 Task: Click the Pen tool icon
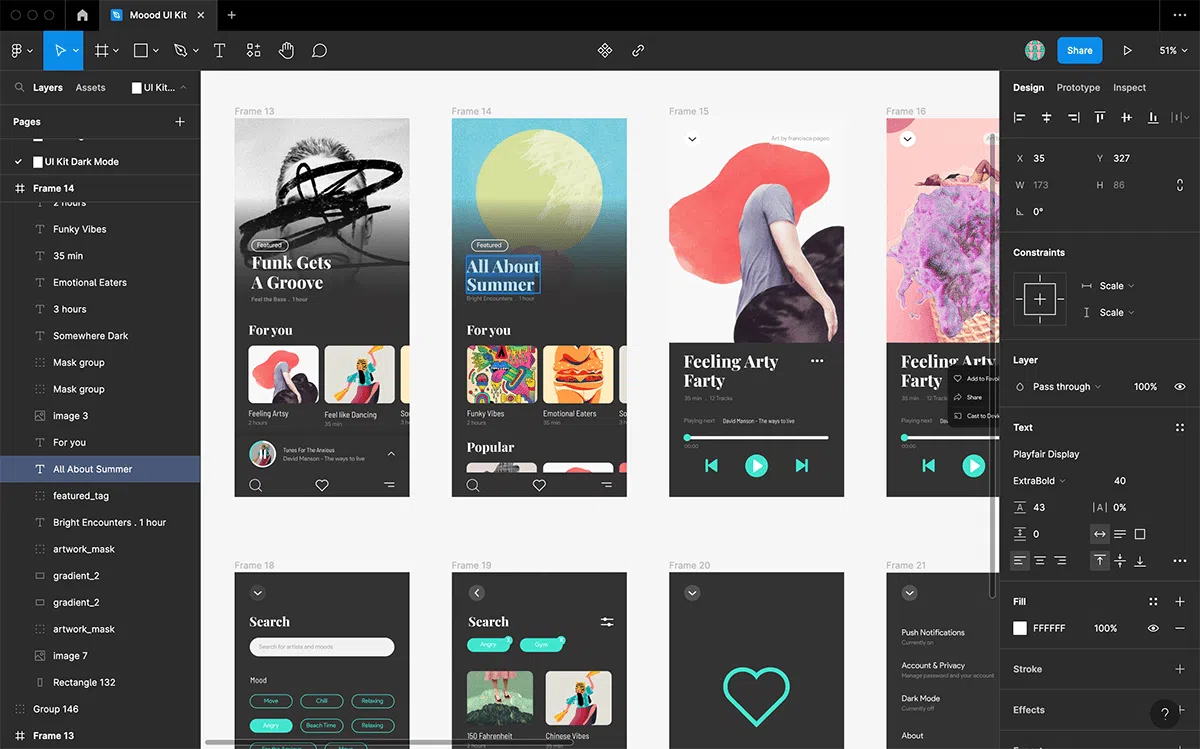click(180, 50)
